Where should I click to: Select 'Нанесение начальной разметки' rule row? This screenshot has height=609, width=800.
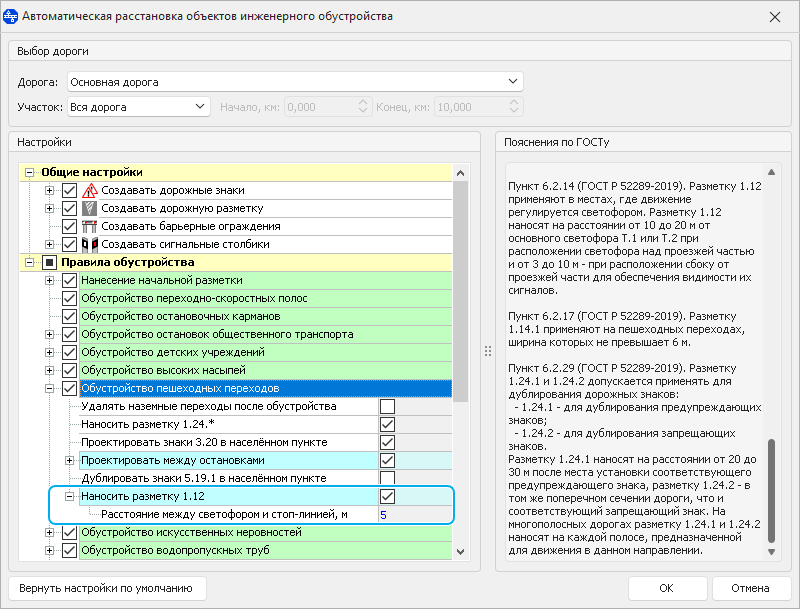point(162,280)
